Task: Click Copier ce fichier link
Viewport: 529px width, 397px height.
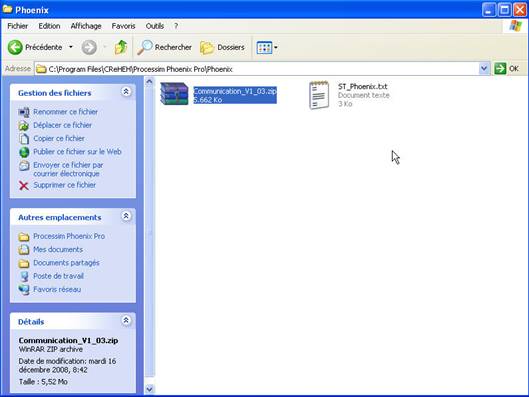Action: tap(59, 138)
